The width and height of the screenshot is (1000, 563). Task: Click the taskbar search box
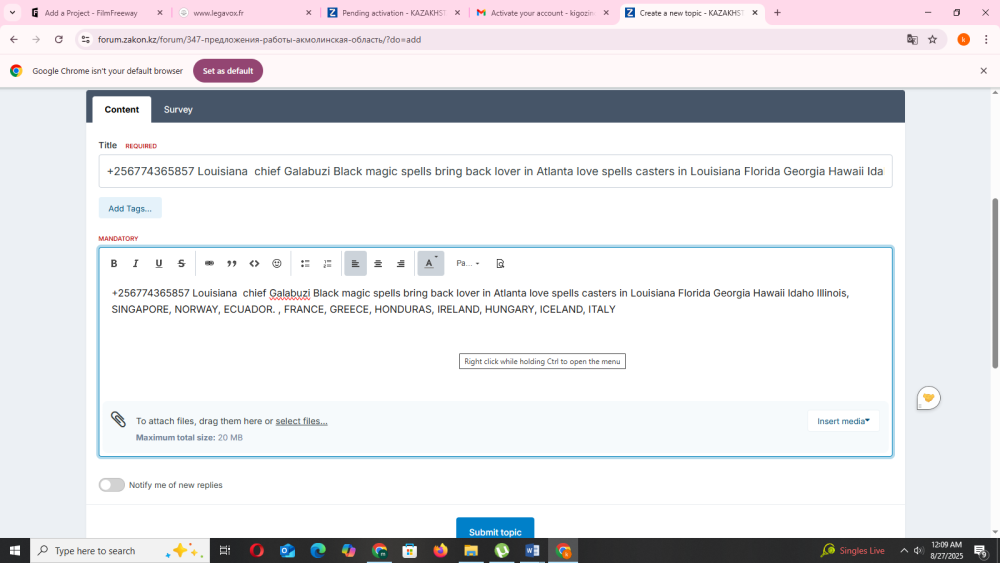point(120,550)
